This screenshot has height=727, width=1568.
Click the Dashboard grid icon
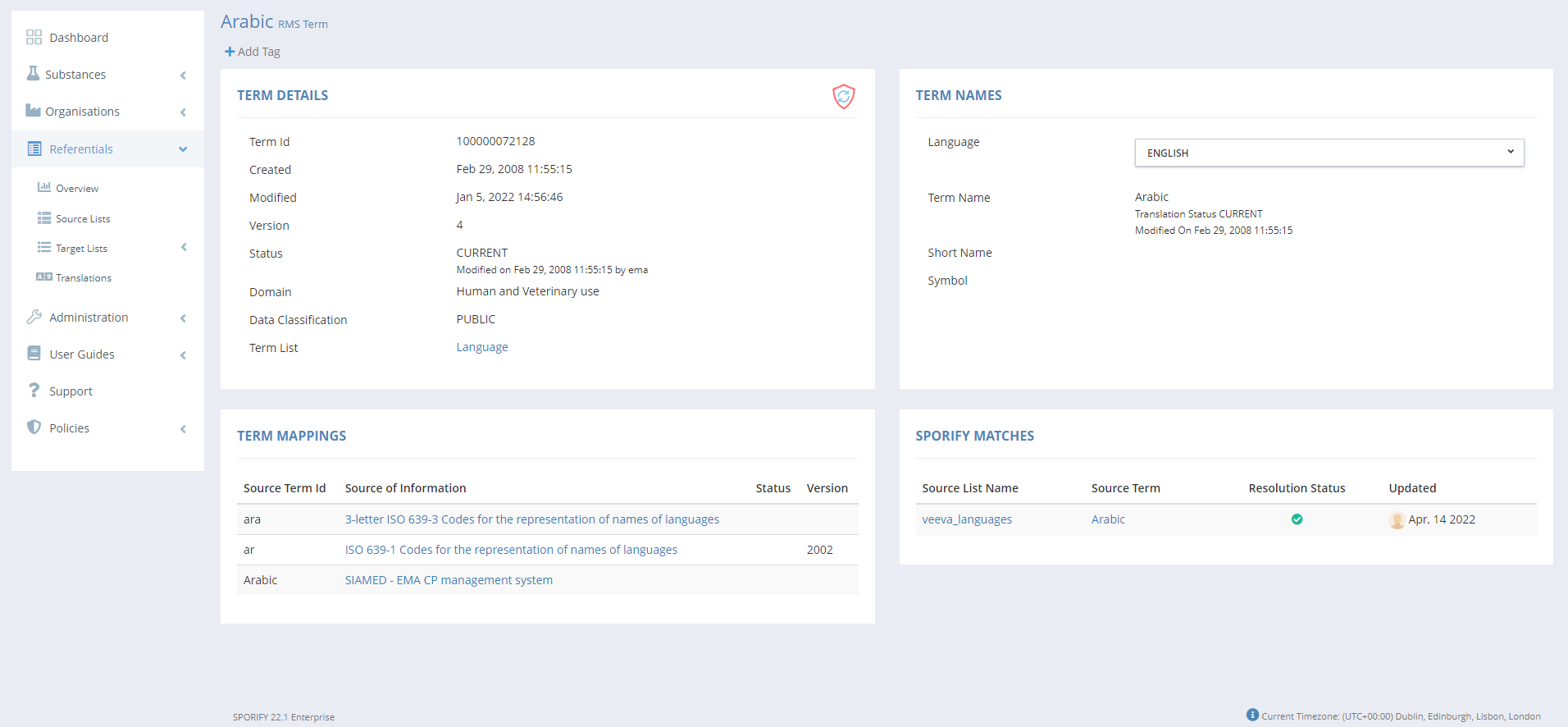pos(34,38)
